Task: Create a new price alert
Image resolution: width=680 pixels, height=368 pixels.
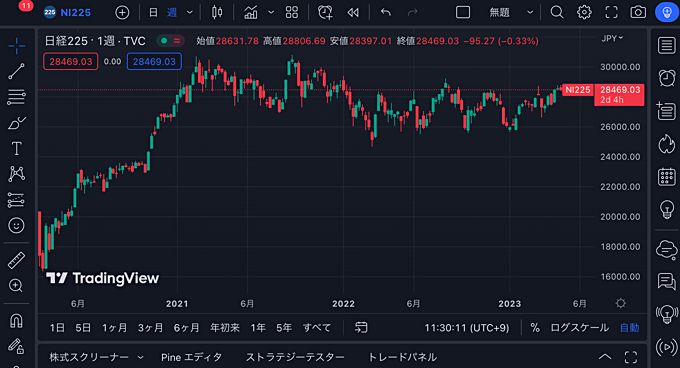Action: pyautogui.click(x=325, y=13)
